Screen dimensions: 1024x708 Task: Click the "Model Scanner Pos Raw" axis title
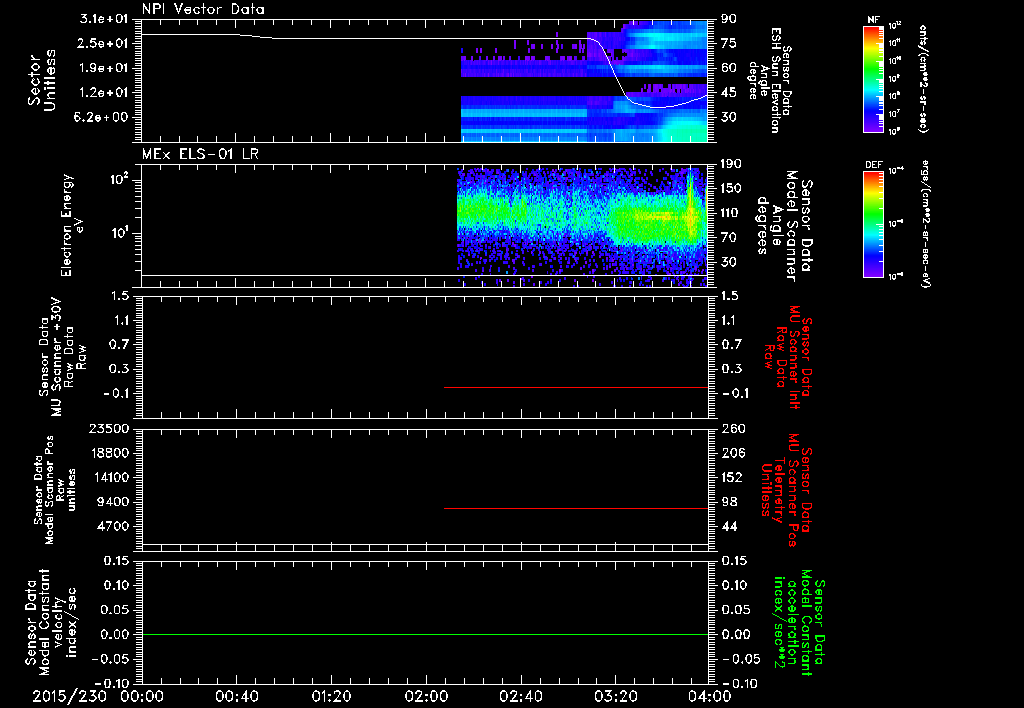pos(55,490)
